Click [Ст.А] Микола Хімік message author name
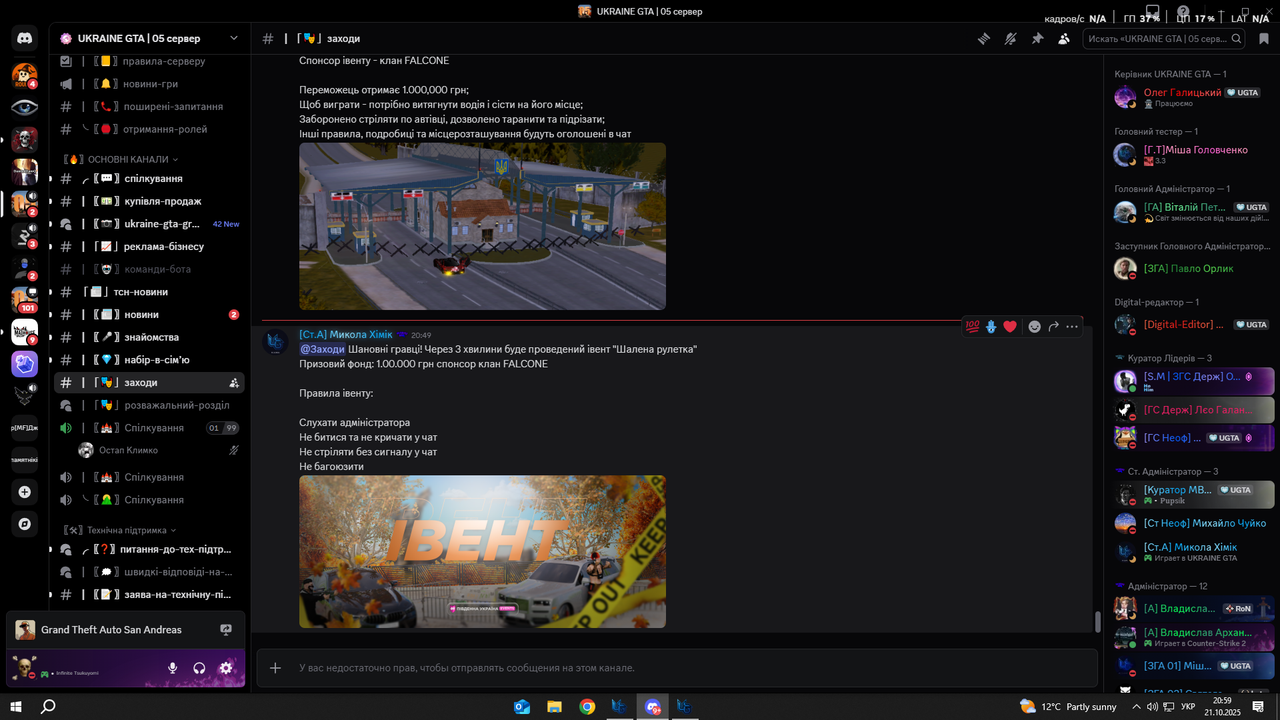This screenshot has height=720, width=1280. [346, 334]
